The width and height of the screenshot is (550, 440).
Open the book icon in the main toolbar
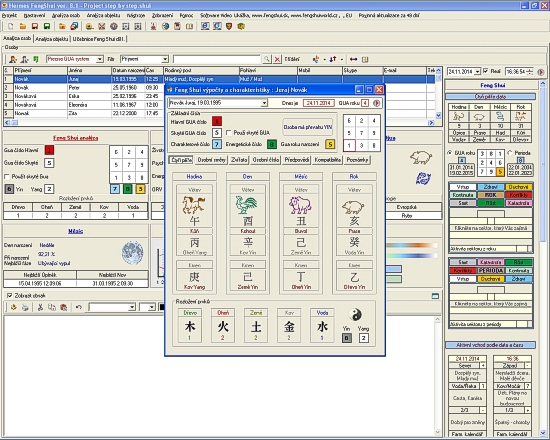(189, 26)
